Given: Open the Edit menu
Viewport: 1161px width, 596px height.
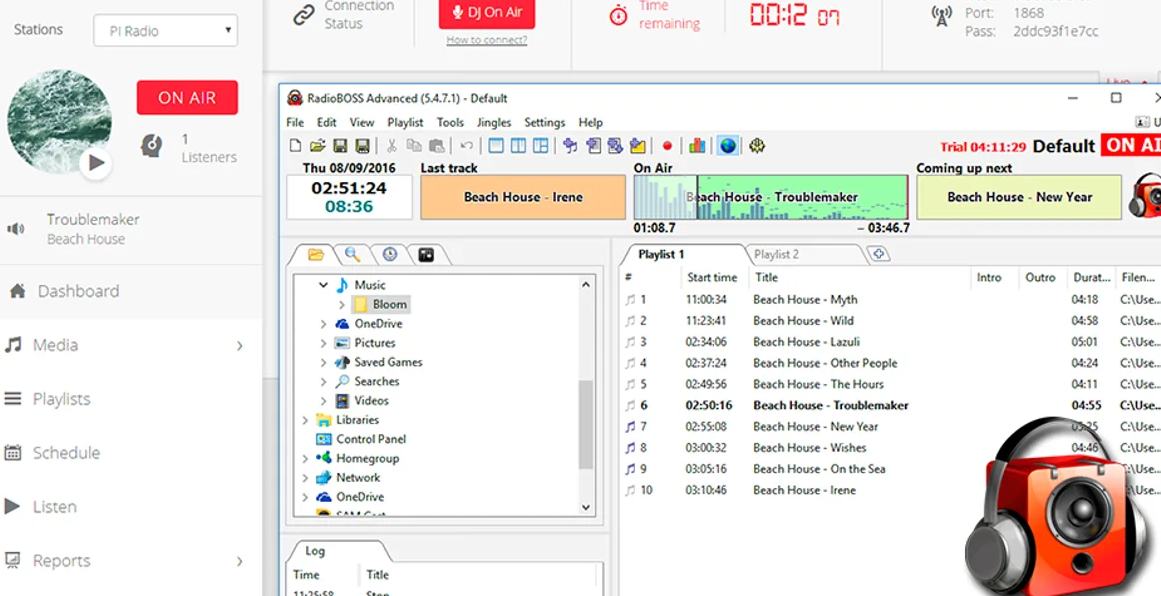Looking at the screenshot, I should 327,122.
